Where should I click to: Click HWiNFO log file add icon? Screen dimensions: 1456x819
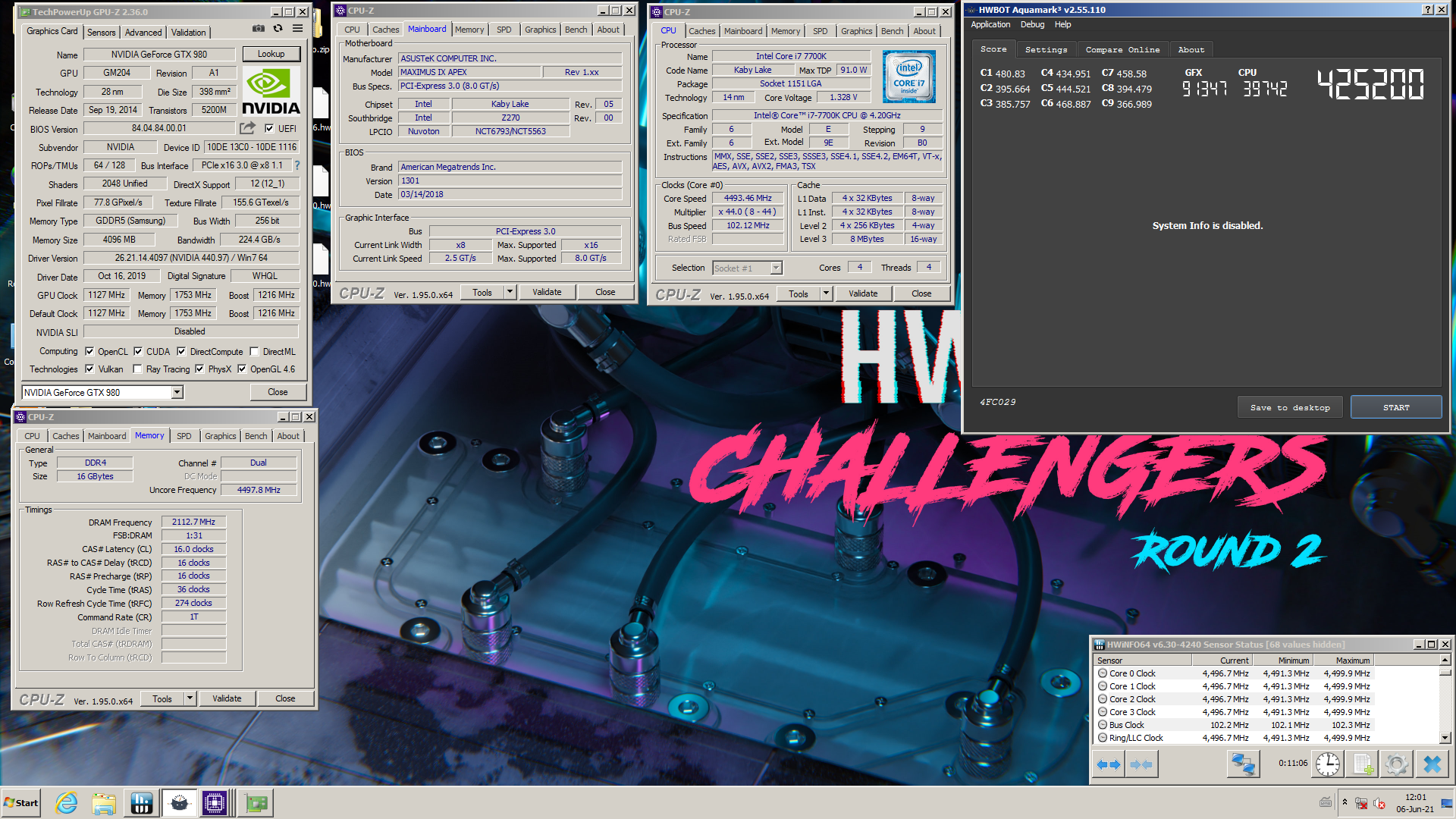click(1363, 764)
